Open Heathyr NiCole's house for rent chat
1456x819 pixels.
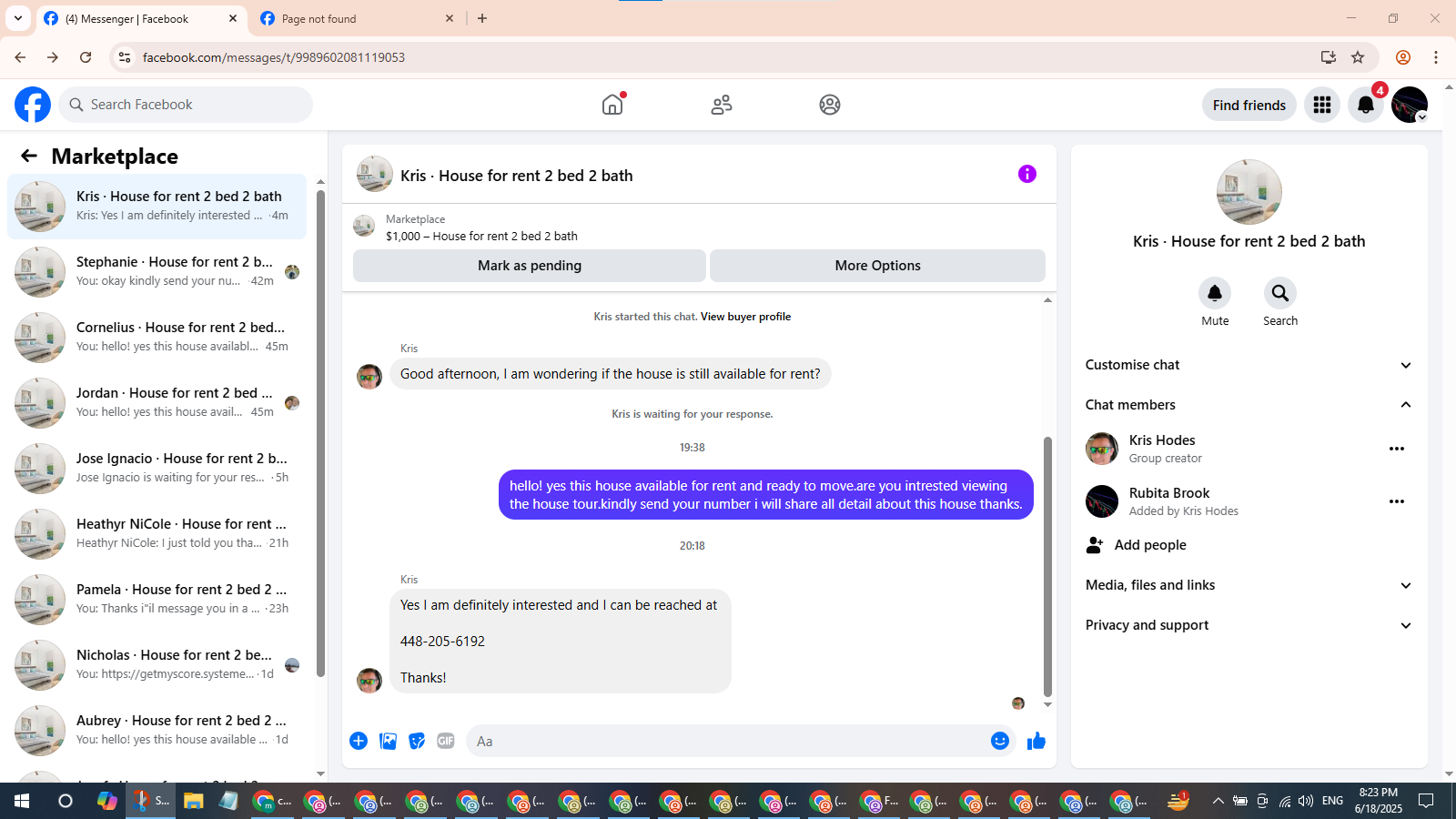[157, 534]
